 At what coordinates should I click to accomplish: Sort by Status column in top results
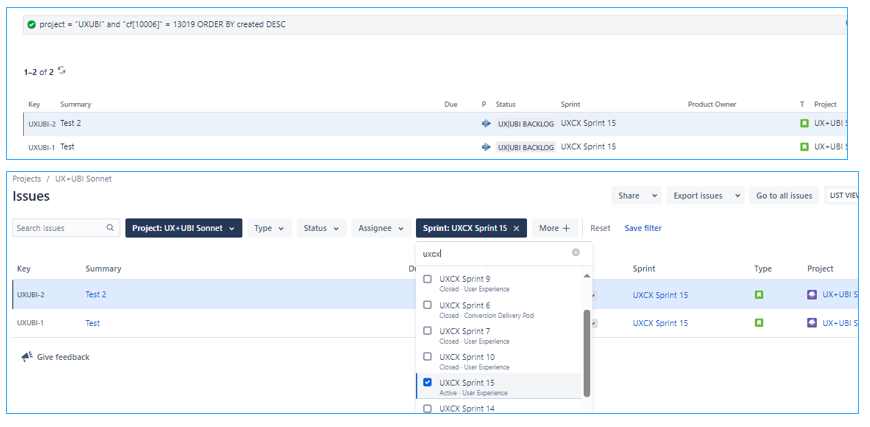point(505,104)
